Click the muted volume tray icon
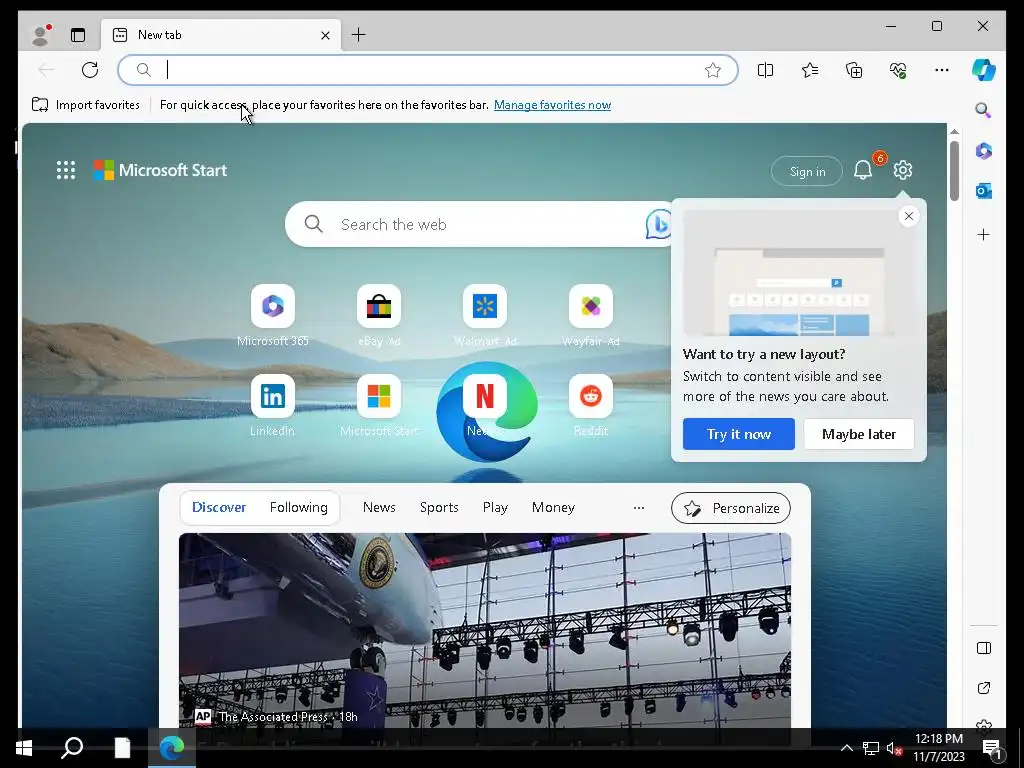Viewport: 1024px width, 768px height. point(894,748)
